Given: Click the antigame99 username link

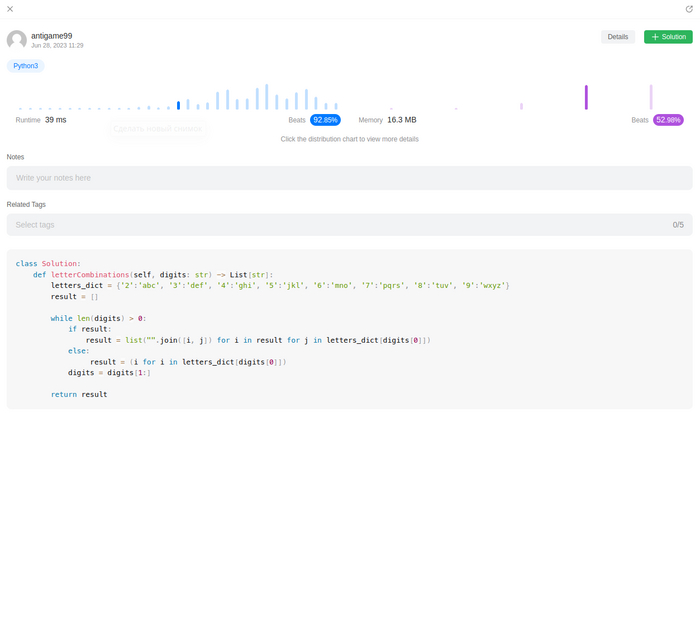Looking at the screenshot, I should pos(52,35).
